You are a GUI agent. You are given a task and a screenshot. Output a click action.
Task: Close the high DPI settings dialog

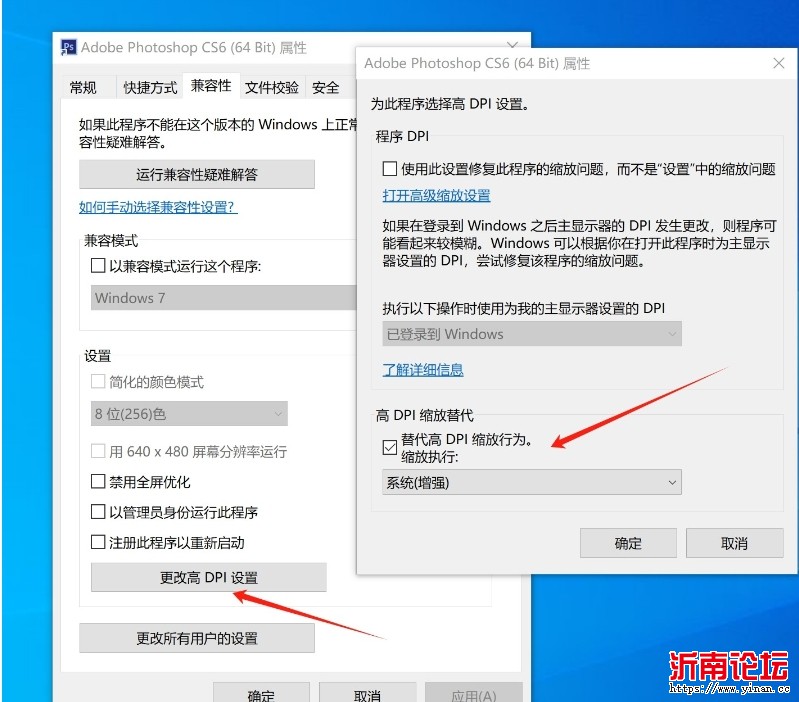click(x=779, y=63)
